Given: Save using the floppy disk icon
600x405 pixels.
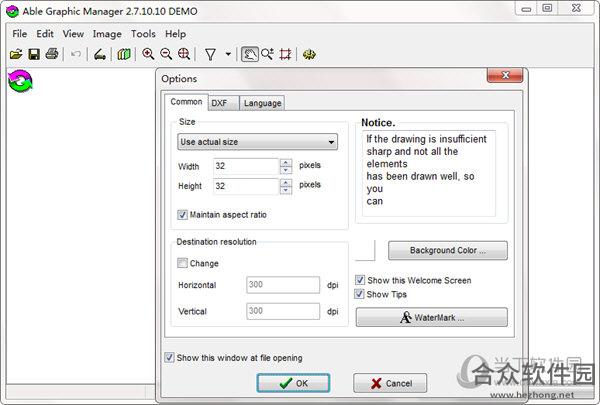Looking at the screenshot, I should [34, 54].
